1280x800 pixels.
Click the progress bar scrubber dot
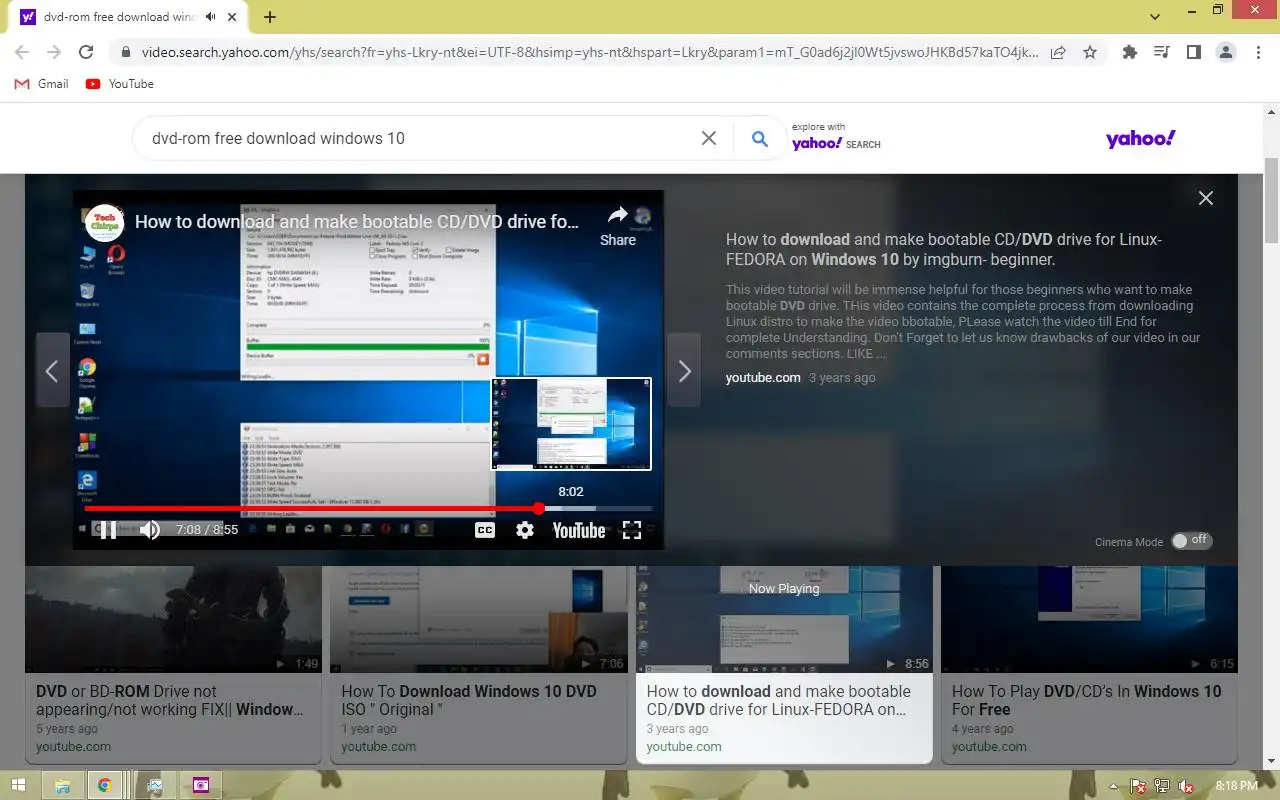click(x=539, y=508)
